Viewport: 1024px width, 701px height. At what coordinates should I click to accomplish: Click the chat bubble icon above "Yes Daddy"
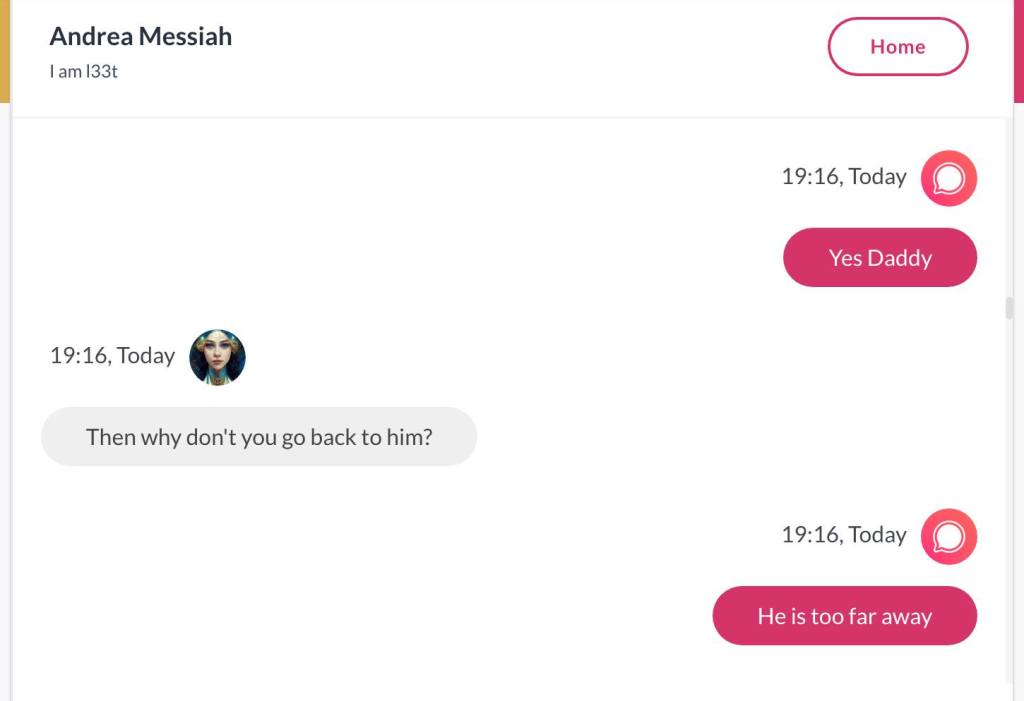click(x=948, y=178)
